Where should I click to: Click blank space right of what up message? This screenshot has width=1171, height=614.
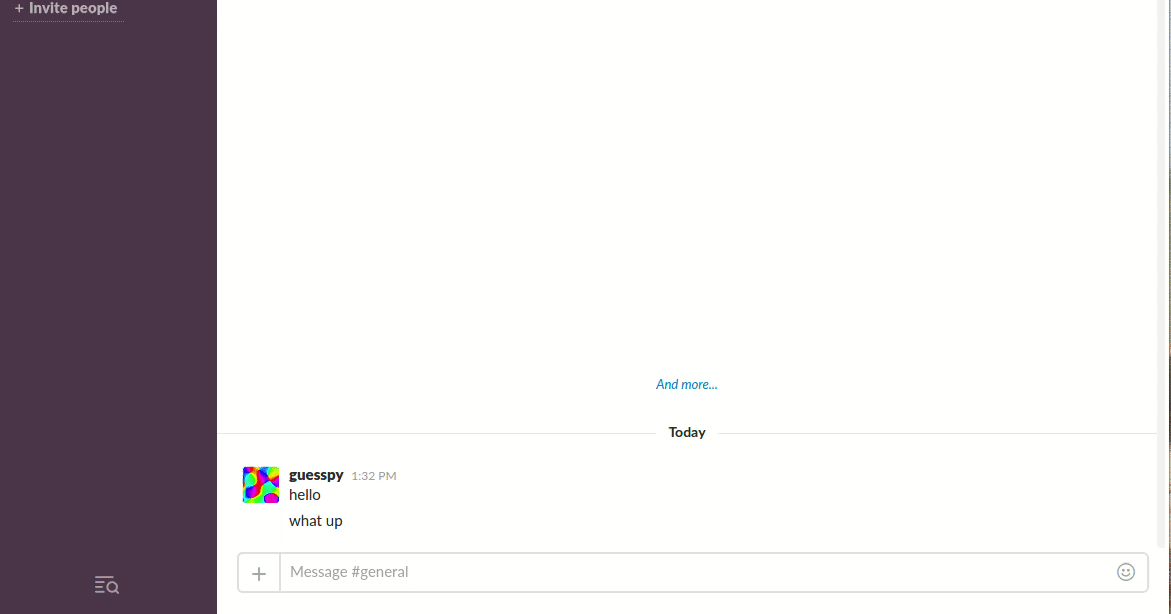pos(747,521)
